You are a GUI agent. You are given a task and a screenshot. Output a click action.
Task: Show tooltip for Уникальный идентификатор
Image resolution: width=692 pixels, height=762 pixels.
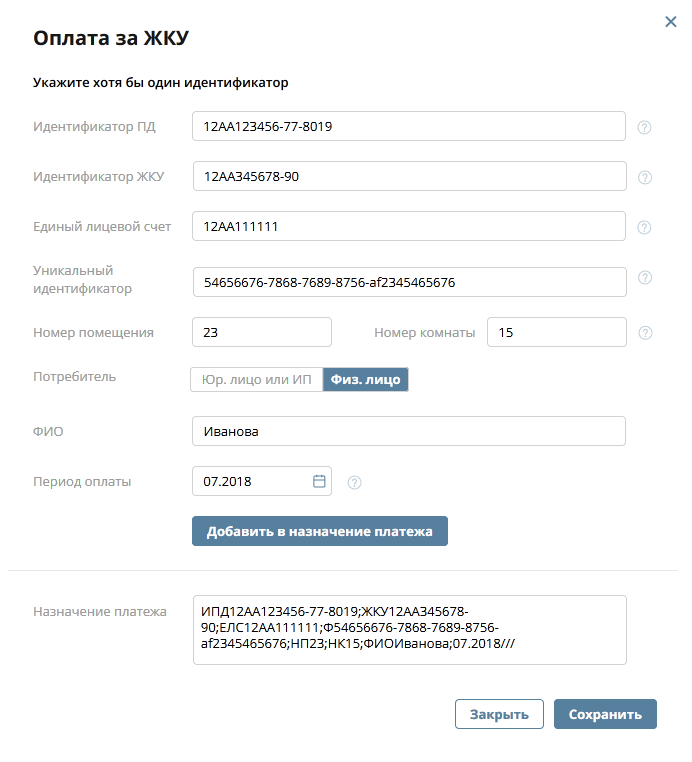coord(644,277)
